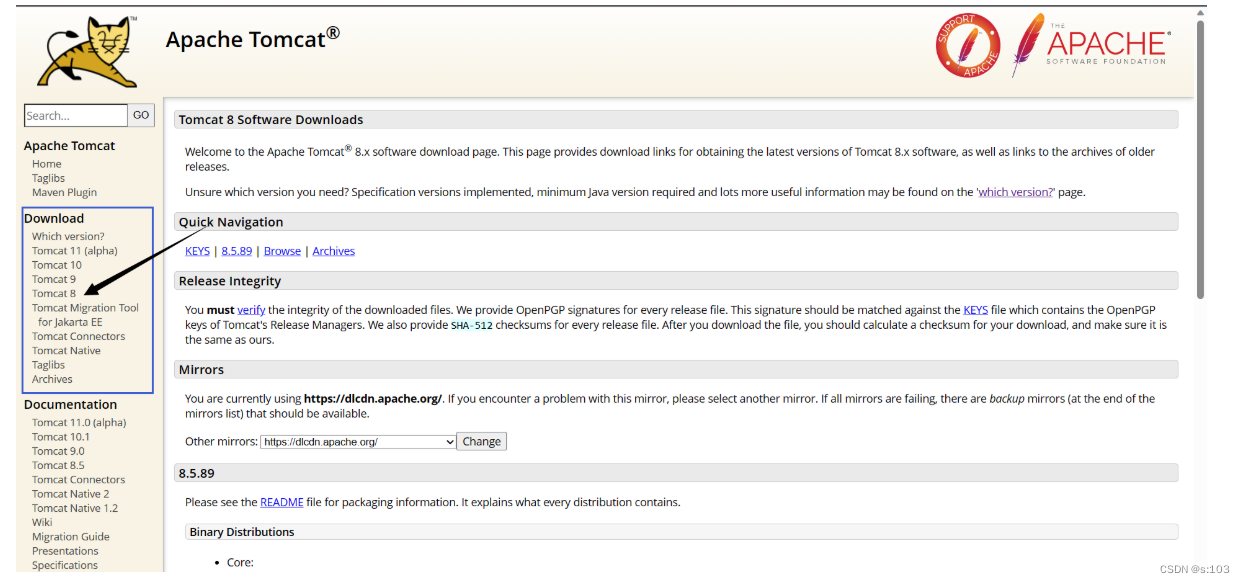
Task: Open the README file link
Action: pos(281,502)
